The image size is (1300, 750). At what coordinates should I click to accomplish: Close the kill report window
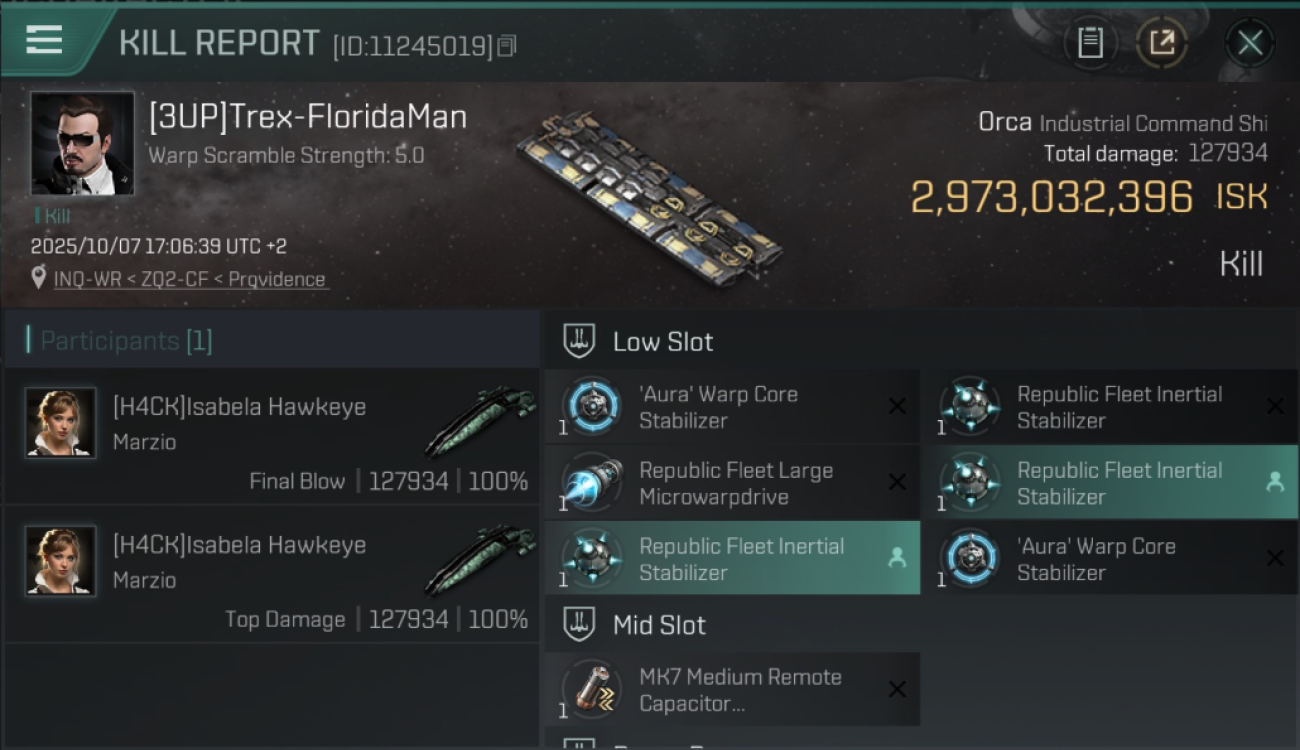(x=1249, y=42)
